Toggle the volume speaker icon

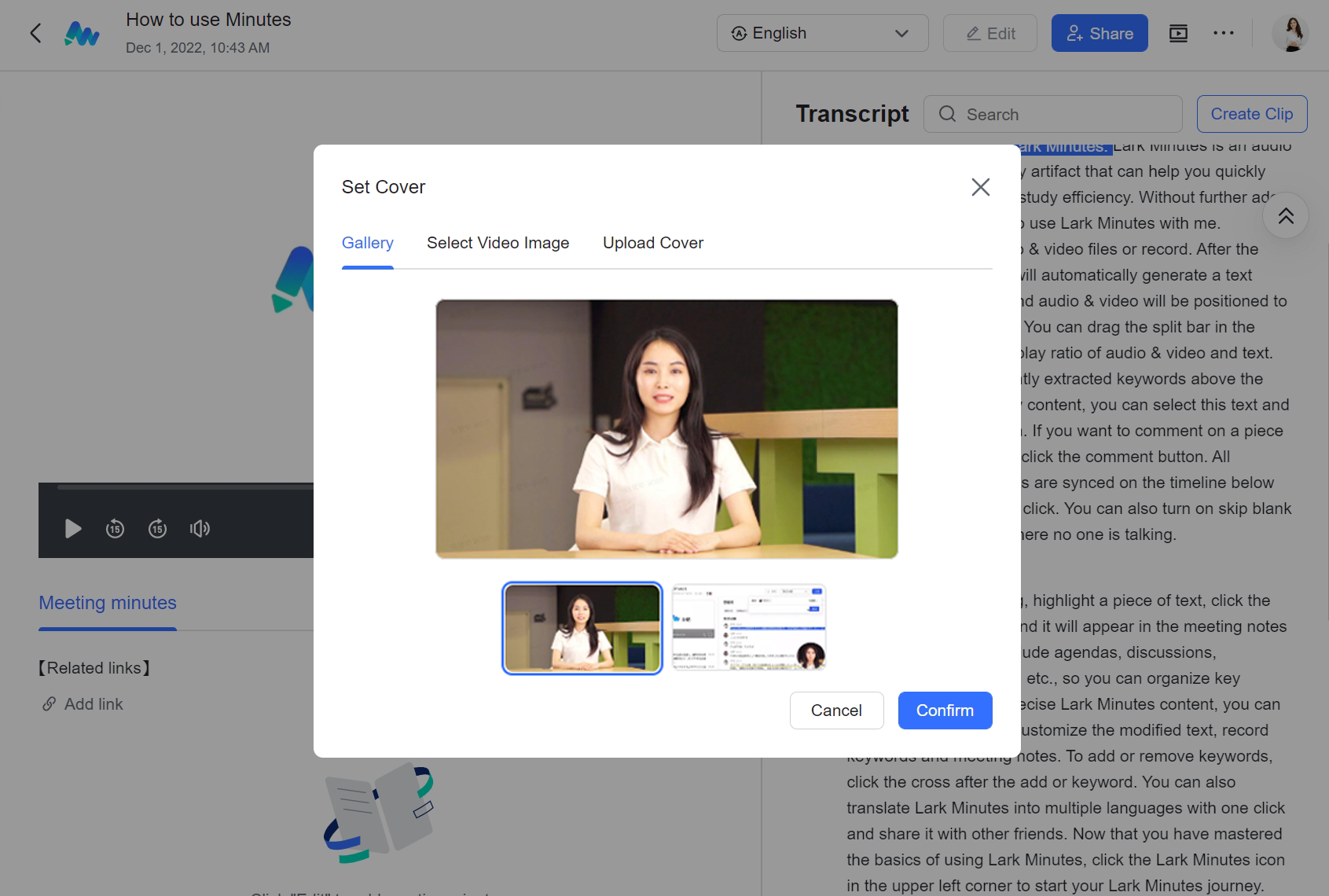point(200,529)
